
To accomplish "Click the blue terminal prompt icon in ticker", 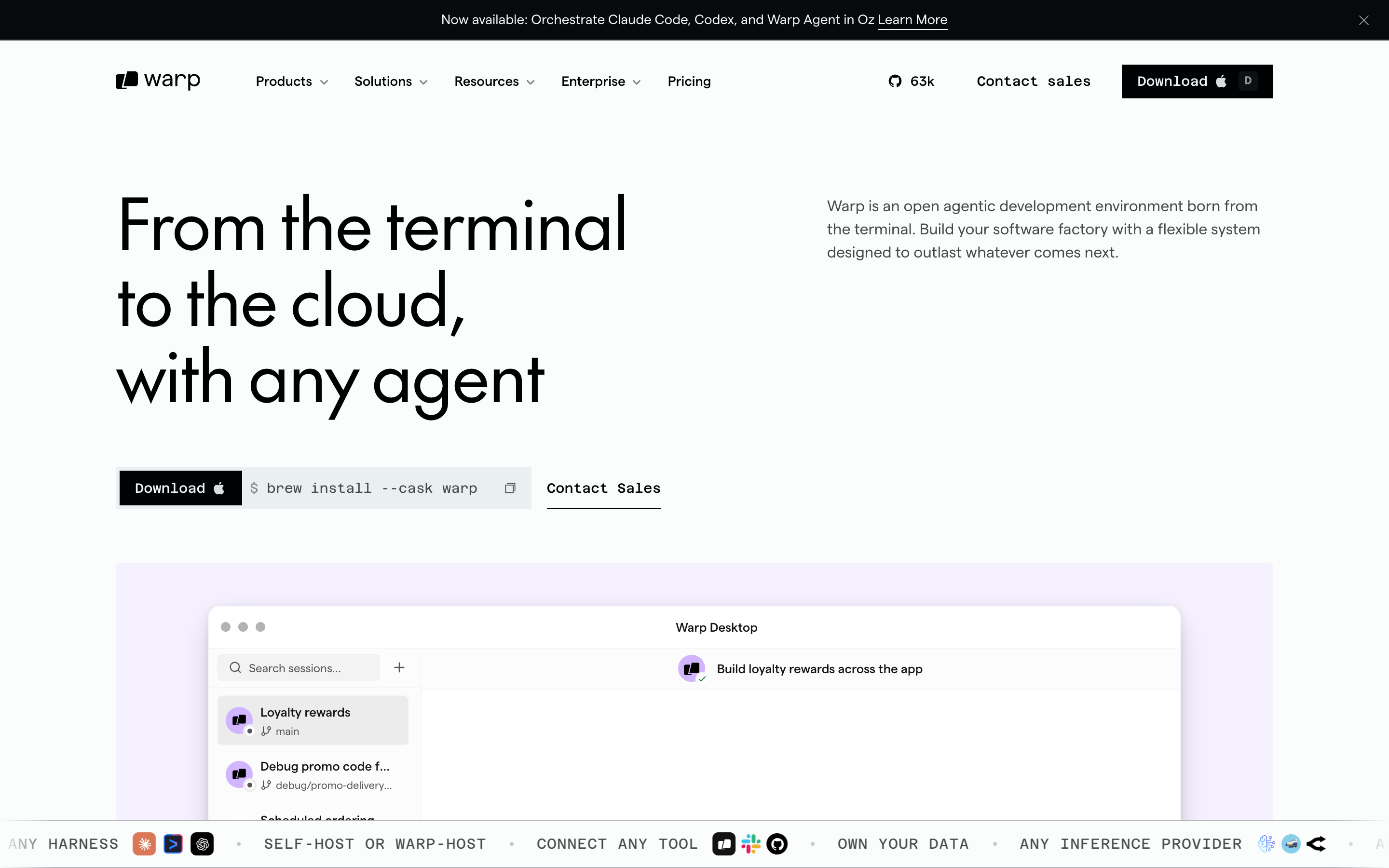I will tap(173, 844).
